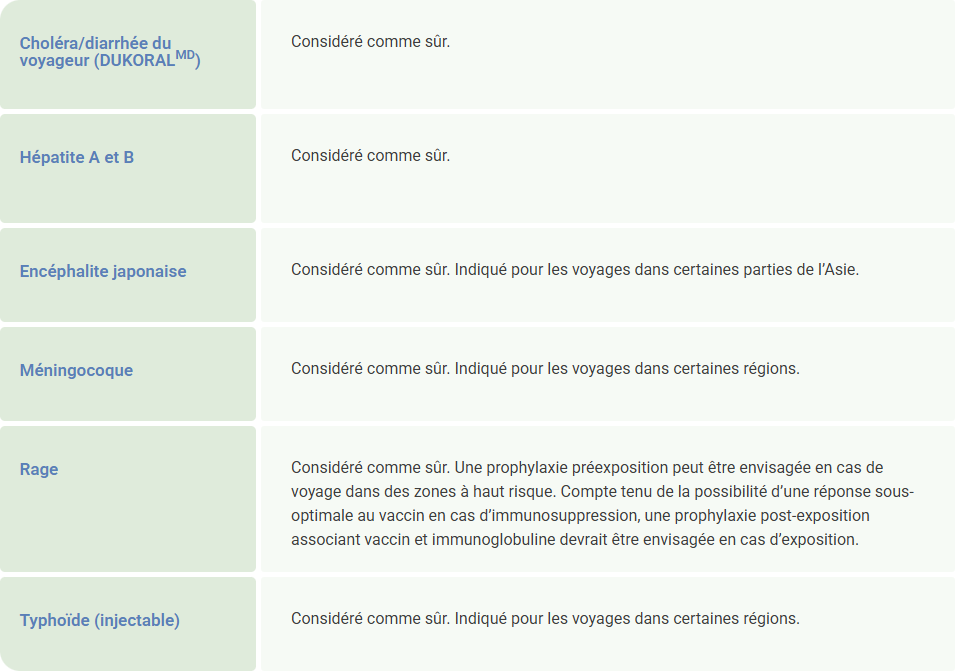This screenshot has height=671, width=955.
Task: Select the Typhoïde (injectable) label
Action: click(x=100, y=620)
